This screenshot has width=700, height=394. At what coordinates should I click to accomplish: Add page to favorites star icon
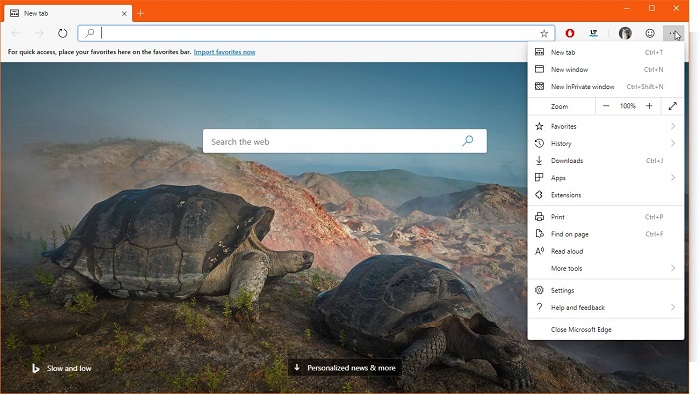pos(544,33)
